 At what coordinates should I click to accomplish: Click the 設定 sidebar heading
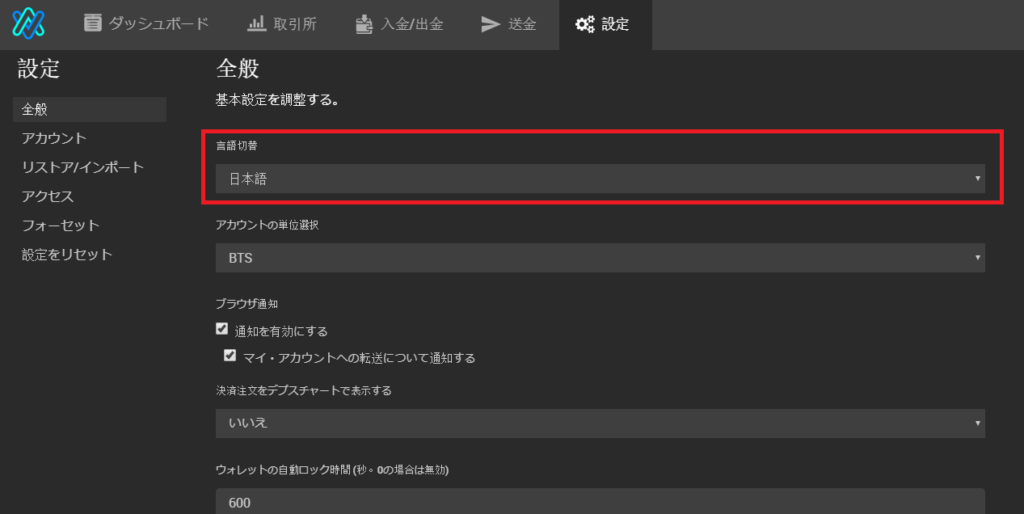[x=39, y=69]
